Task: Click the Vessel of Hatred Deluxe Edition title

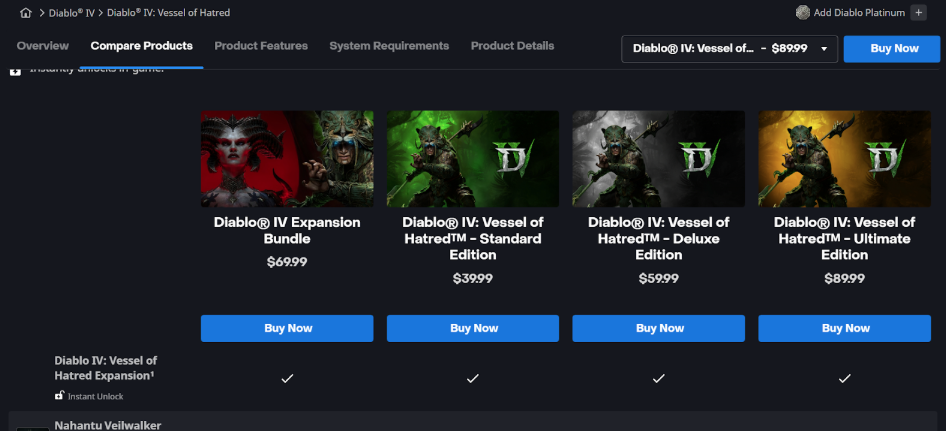Action: (659, 238)
